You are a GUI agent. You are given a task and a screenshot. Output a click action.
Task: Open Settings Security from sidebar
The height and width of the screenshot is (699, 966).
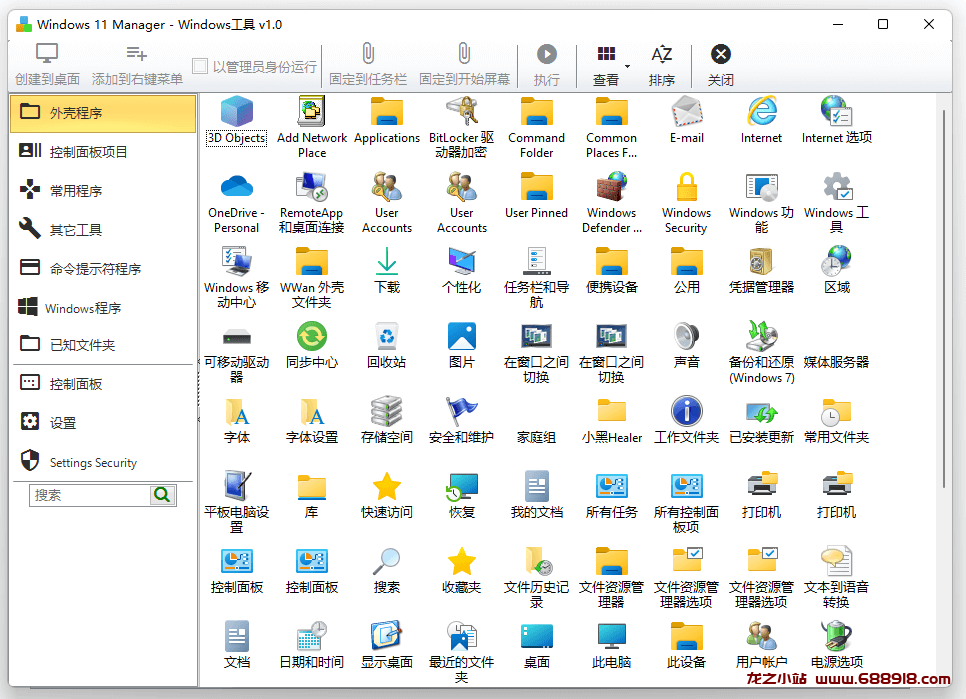(x=103, y=462)
